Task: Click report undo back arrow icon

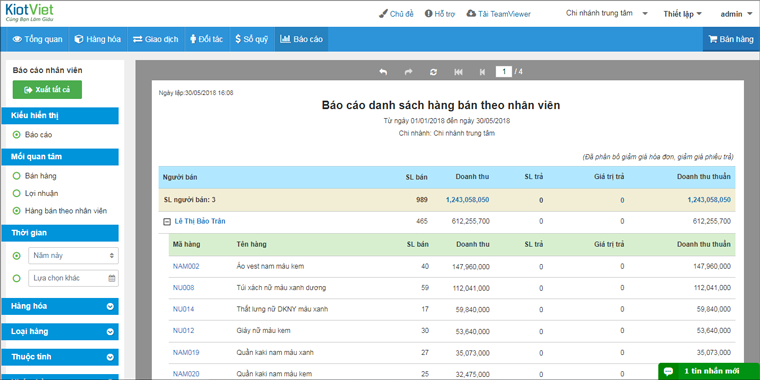Action: pos(383,72)
